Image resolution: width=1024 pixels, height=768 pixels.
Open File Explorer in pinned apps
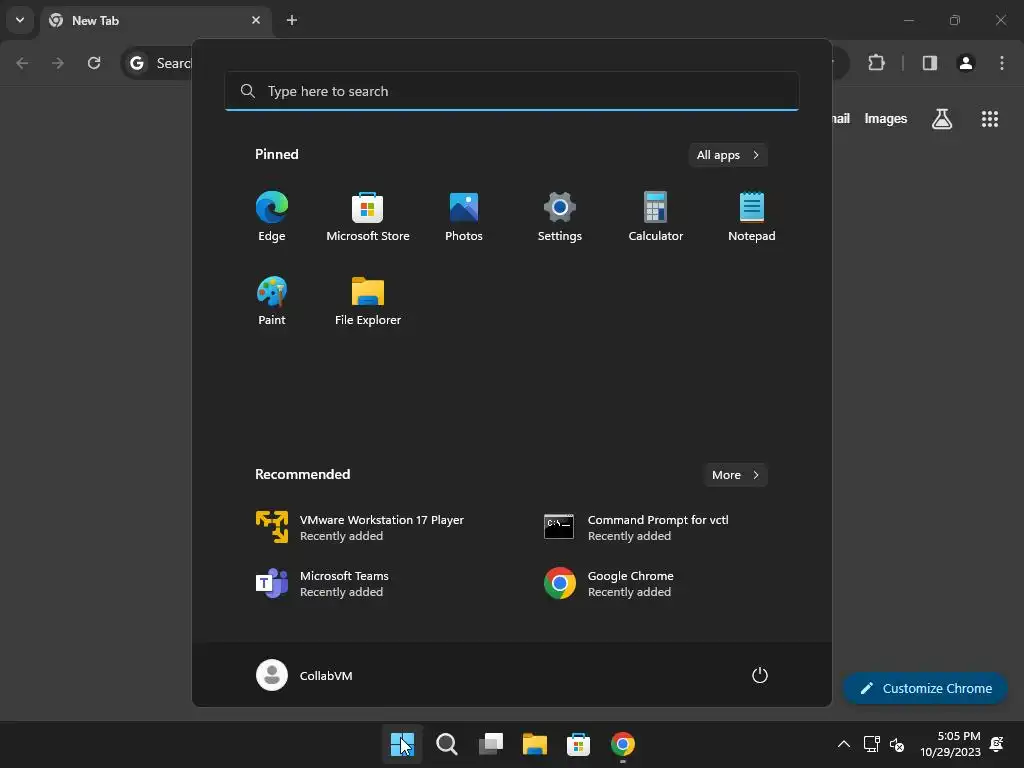coord(368,300)
